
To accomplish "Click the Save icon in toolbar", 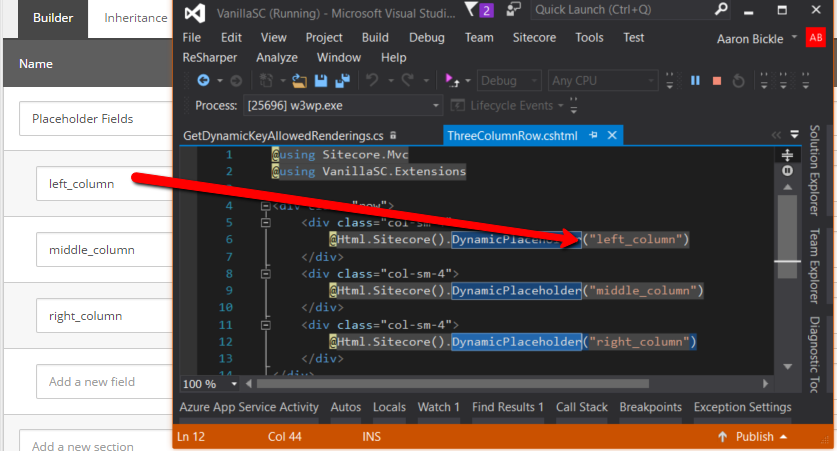I will [321, 81].
